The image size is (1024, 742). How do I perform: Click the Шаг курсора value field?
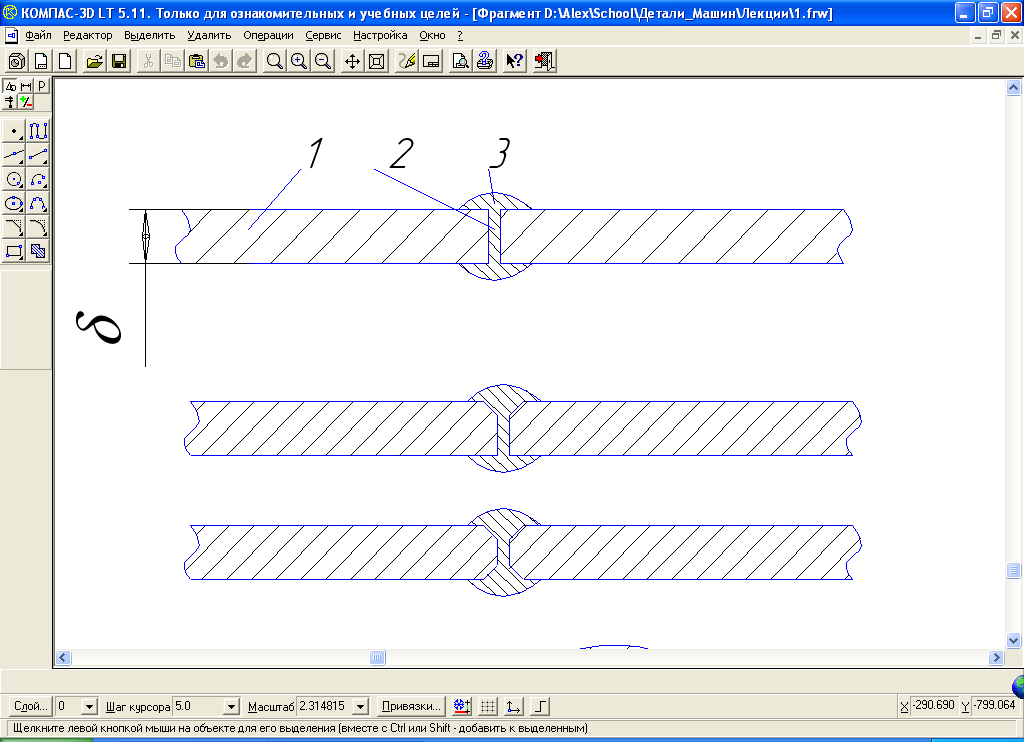click(198, 707)
